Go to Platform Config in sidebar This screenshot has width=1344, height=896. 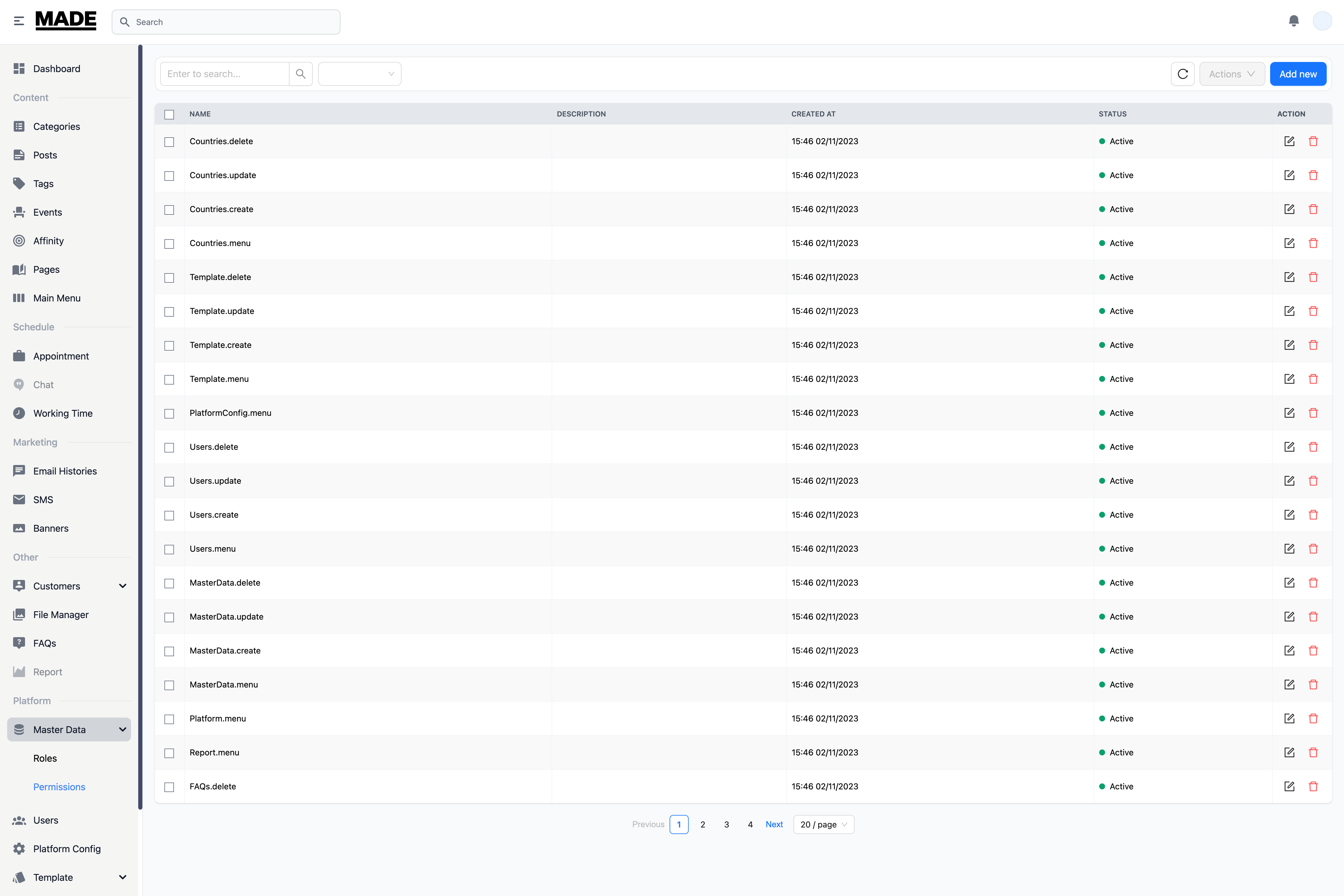tap(69, 849)
